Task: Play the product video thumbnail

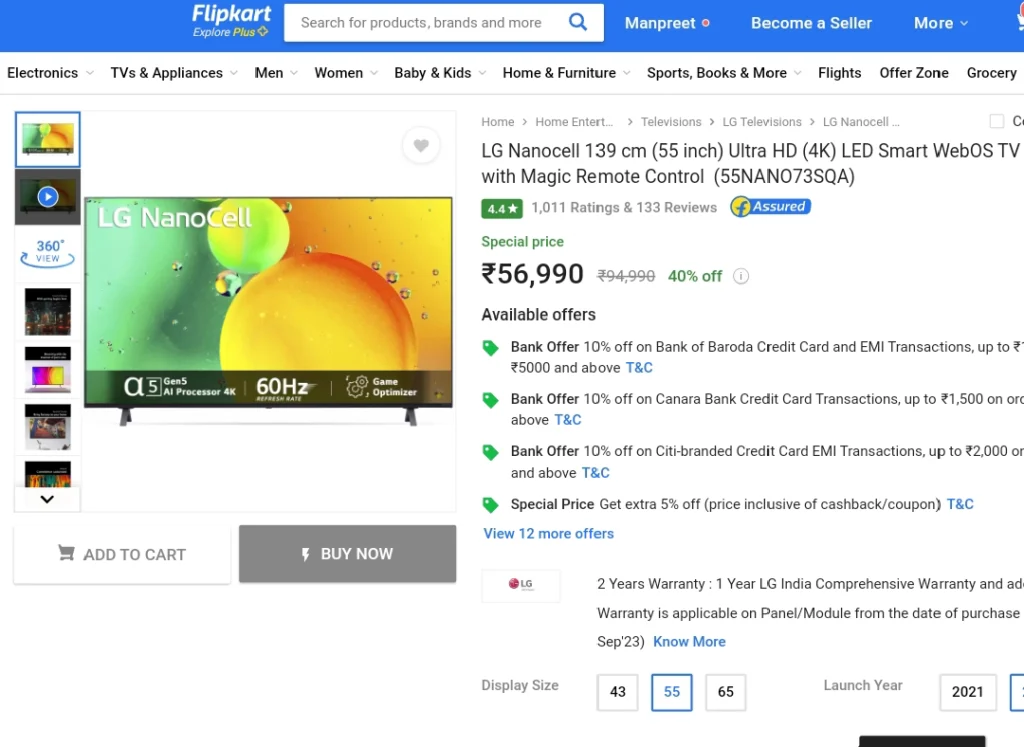Action: coord(48,197)
